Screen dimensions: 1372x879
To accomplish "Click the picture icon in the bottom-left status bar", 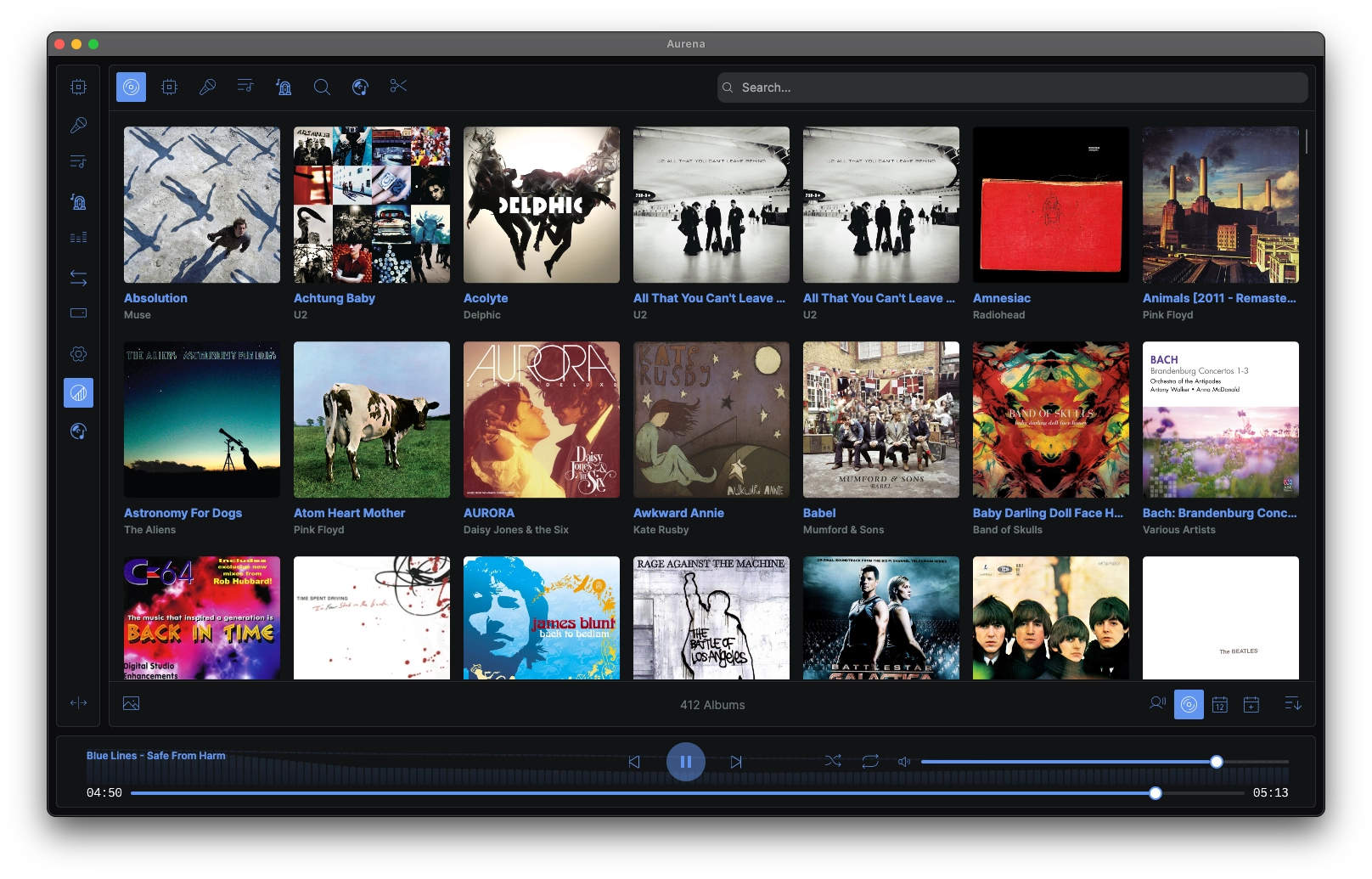I will pyautogui.click(x=131, y=704).
